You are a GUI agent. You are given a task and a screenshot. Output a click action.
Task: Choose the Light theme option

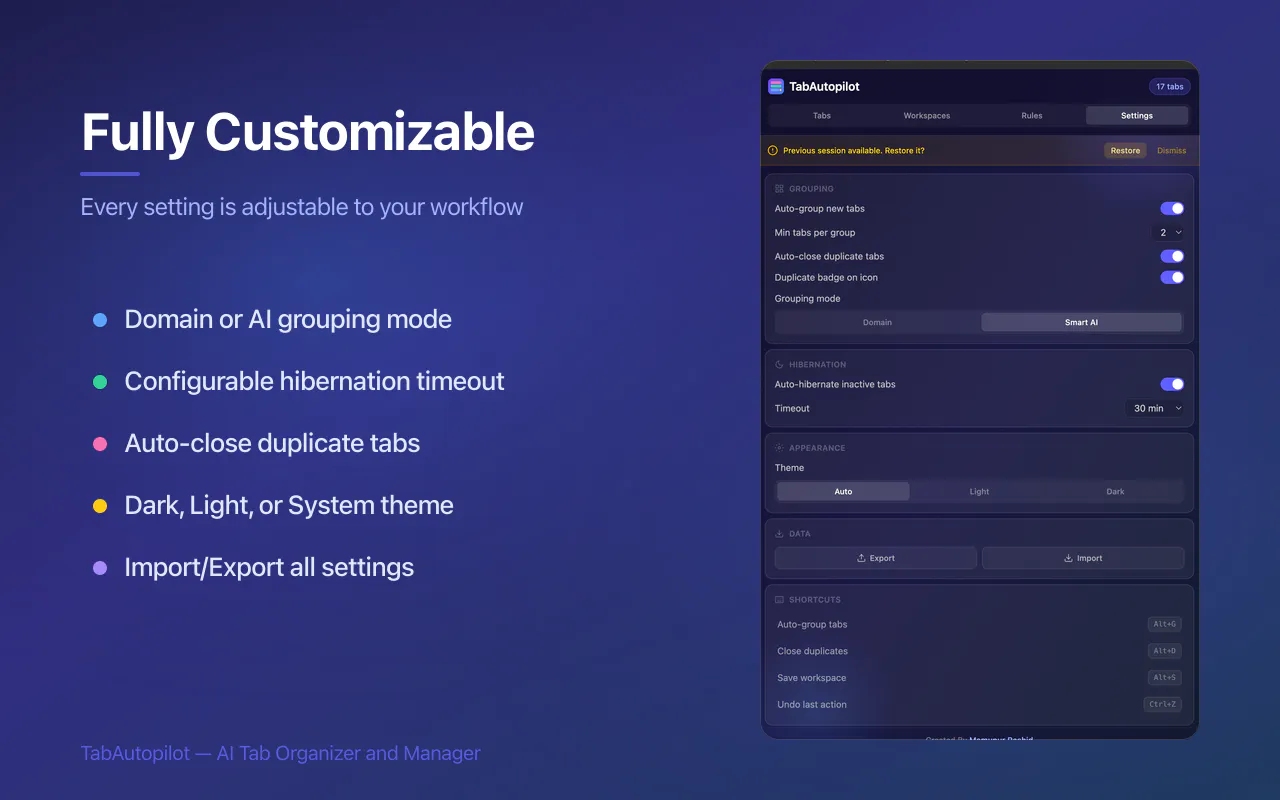click(979, 492)
